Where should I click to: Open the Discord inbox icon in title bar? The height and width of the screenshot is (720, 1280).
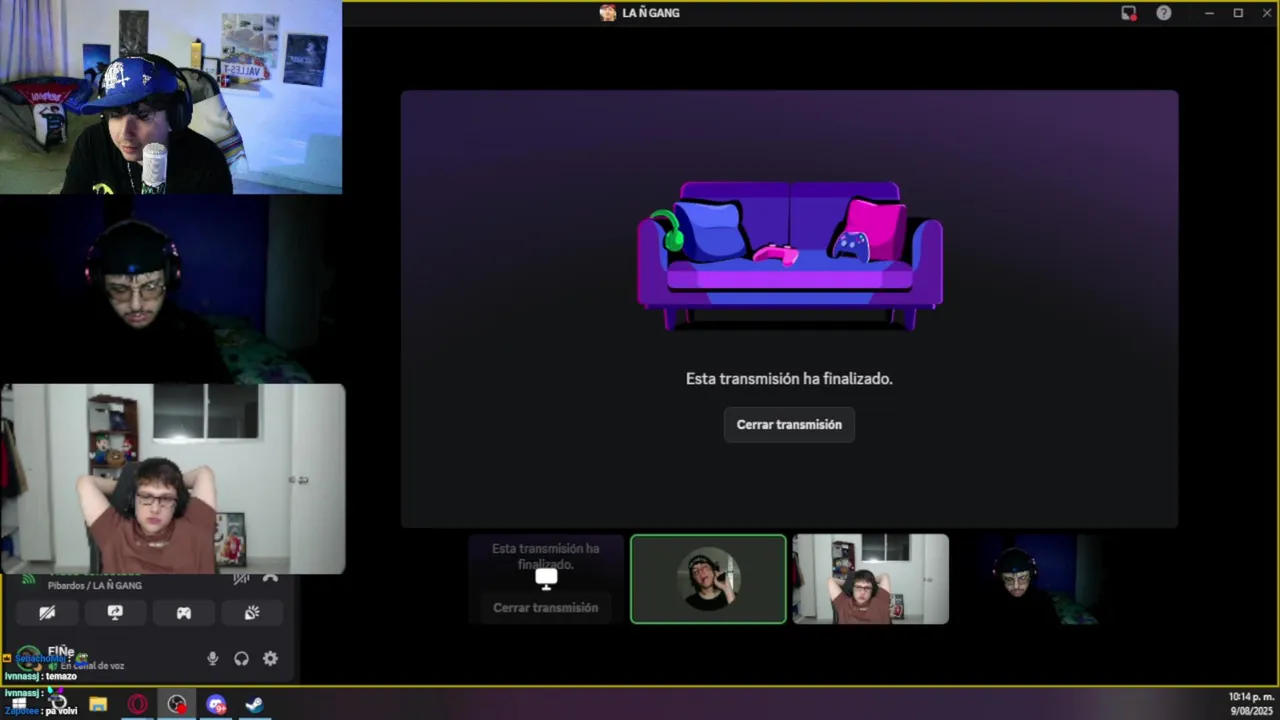[x=1128, y=13]
